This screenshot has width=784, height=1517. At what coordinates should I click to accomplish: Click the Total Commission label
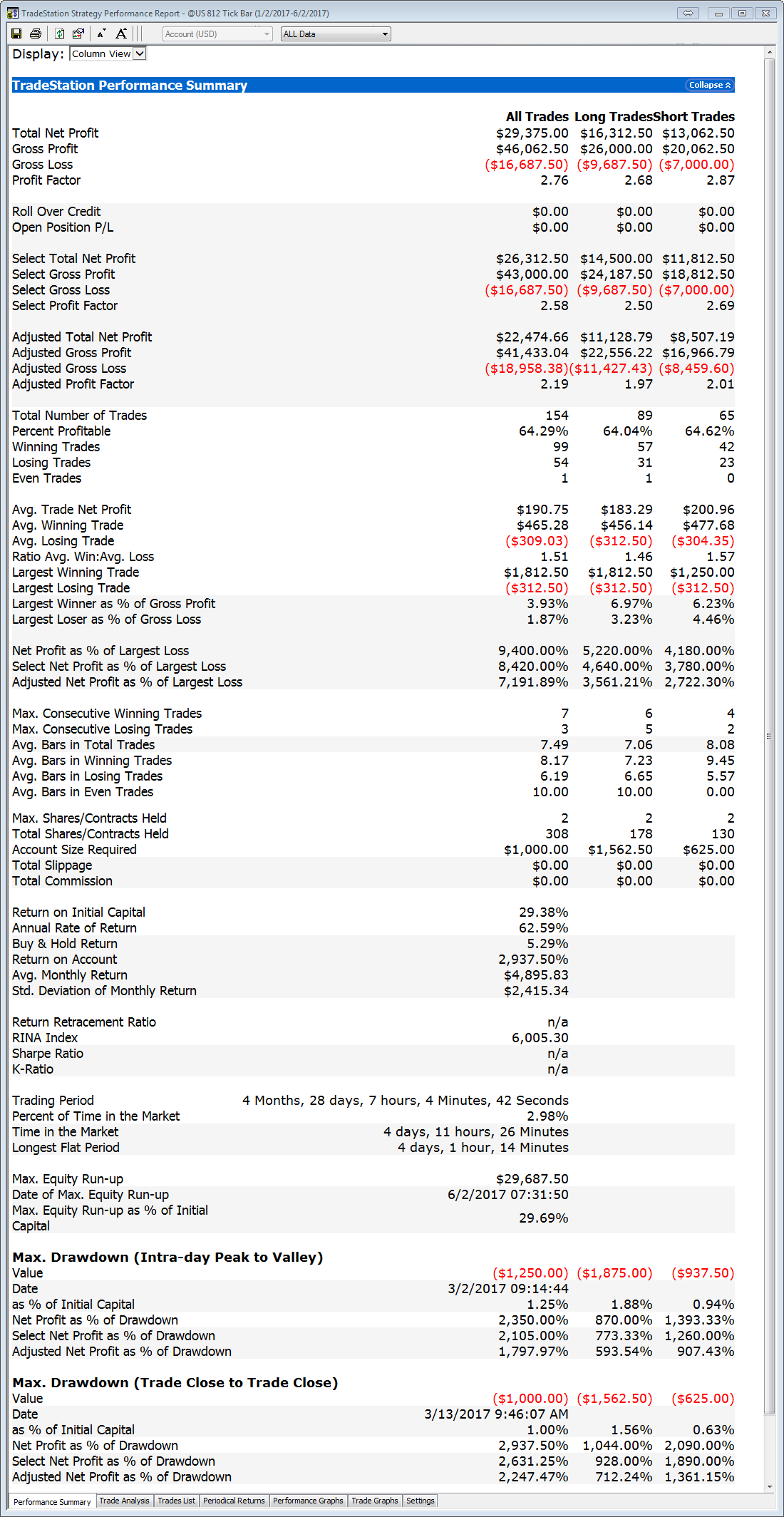62,881
